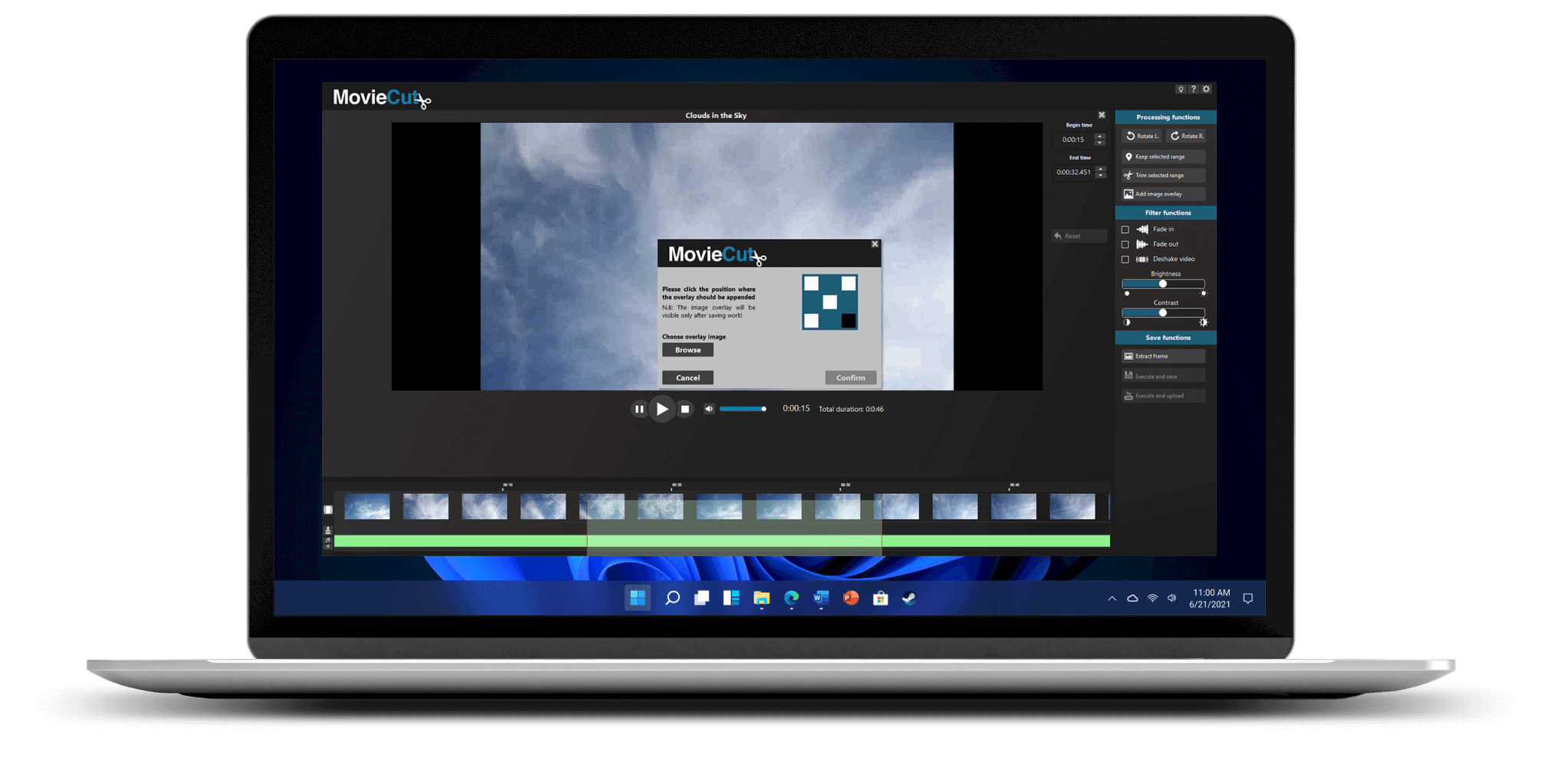Click the first timeline video thumbnail
This screenshot has width=1542, height=784.
coord(367,506)
